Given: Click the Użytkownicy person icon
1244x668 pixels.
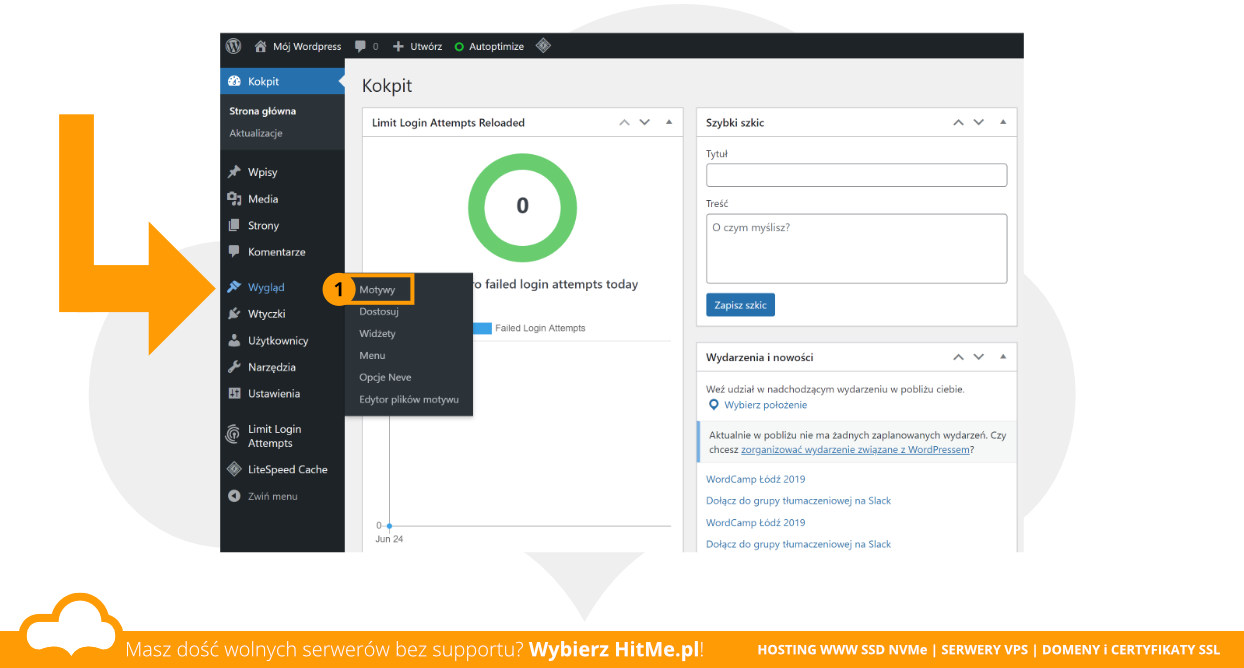Looking at the screenshot, I should tap(234, 340).
